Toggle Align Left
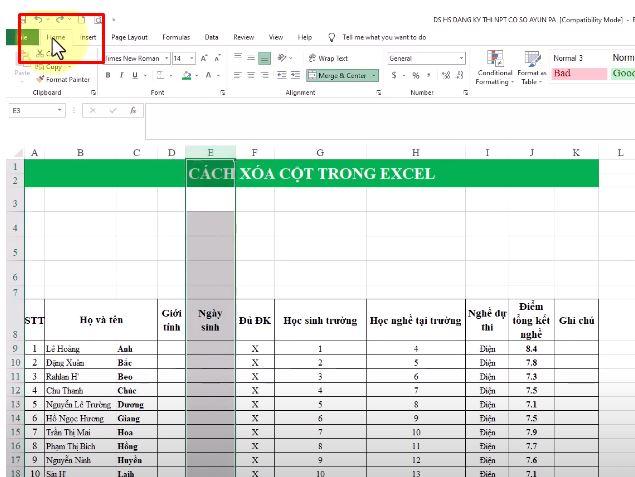 (x=238, y=75)
